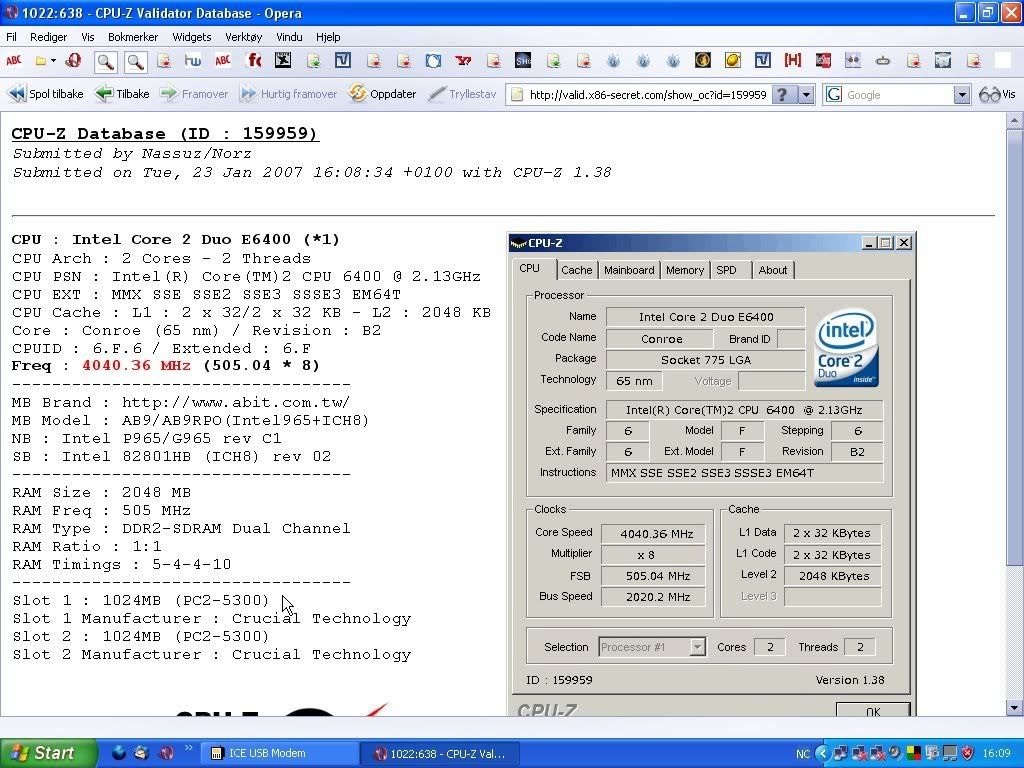The image size is (1024, 768).
Task: Click the Tryllestav wand button
Action: click(x=462, y=94)
